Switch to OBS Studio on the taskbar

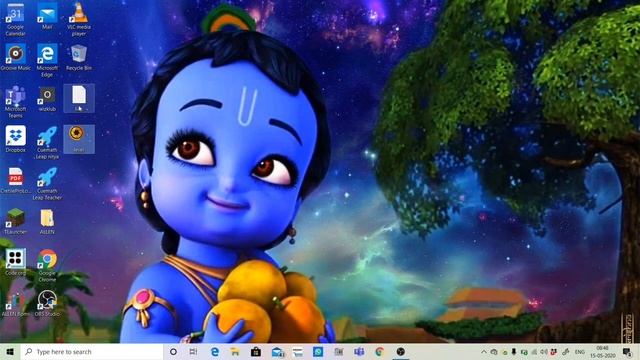[401, 352]
